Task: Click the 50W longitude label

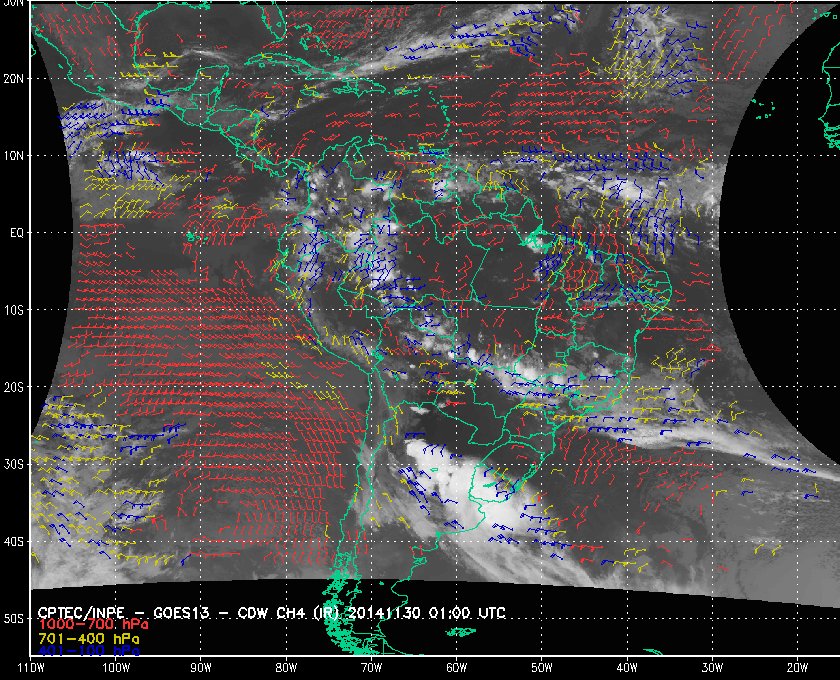Action: coord(542,668)
